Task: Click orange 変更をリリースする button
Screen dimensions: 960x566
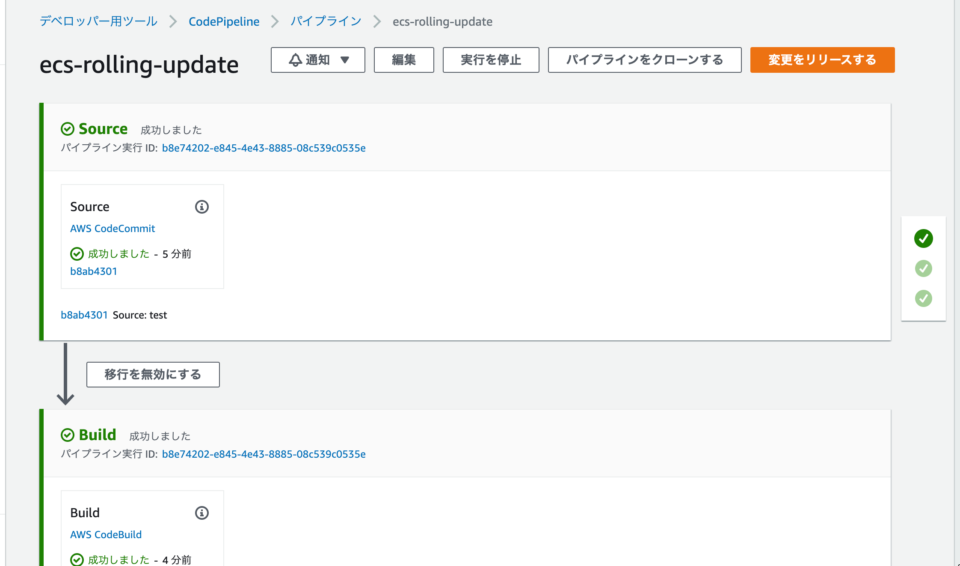Action: 822,60
